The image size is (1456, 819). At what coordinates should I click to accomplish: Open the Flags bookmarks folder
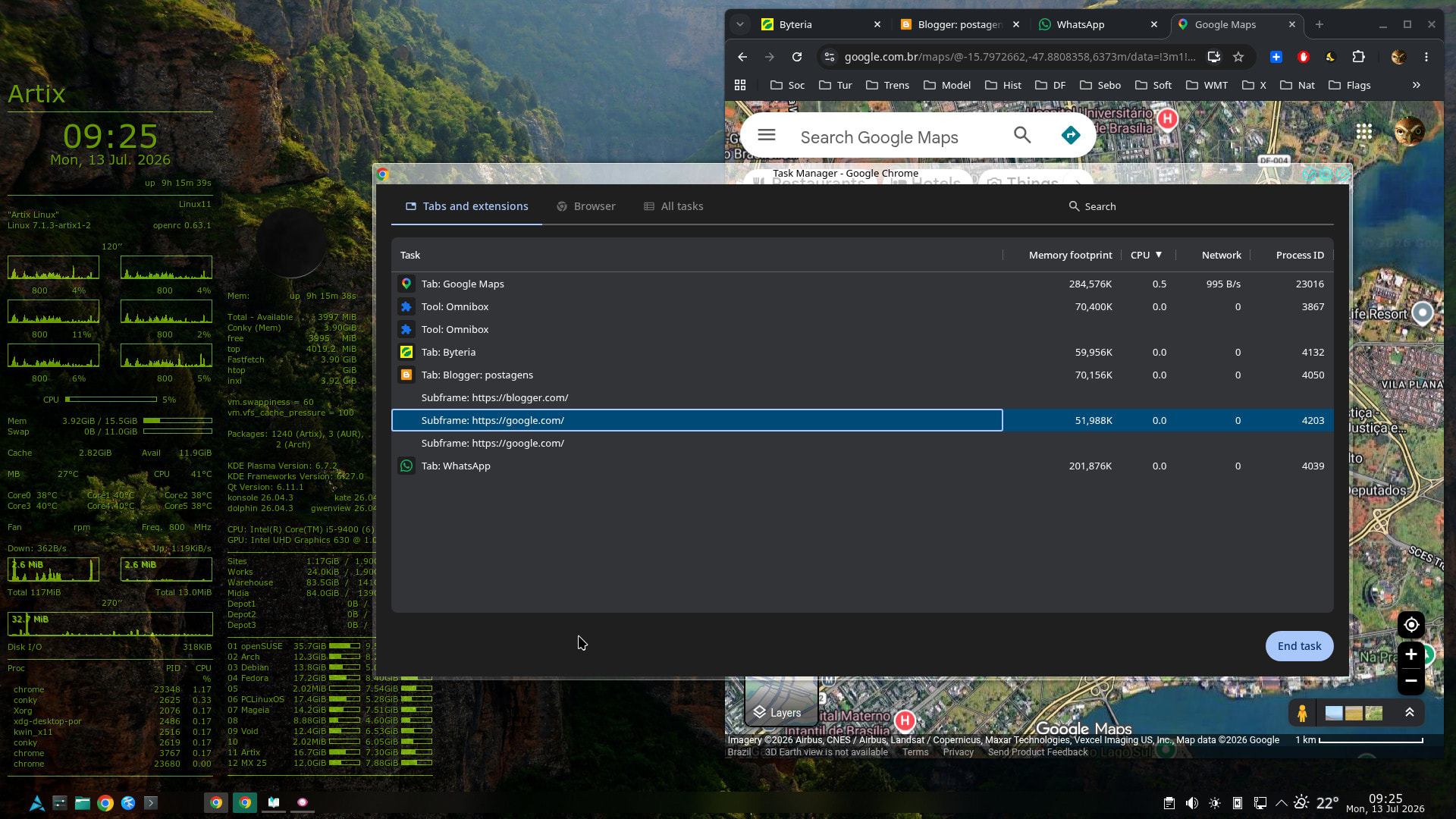tap(1350, 85)
